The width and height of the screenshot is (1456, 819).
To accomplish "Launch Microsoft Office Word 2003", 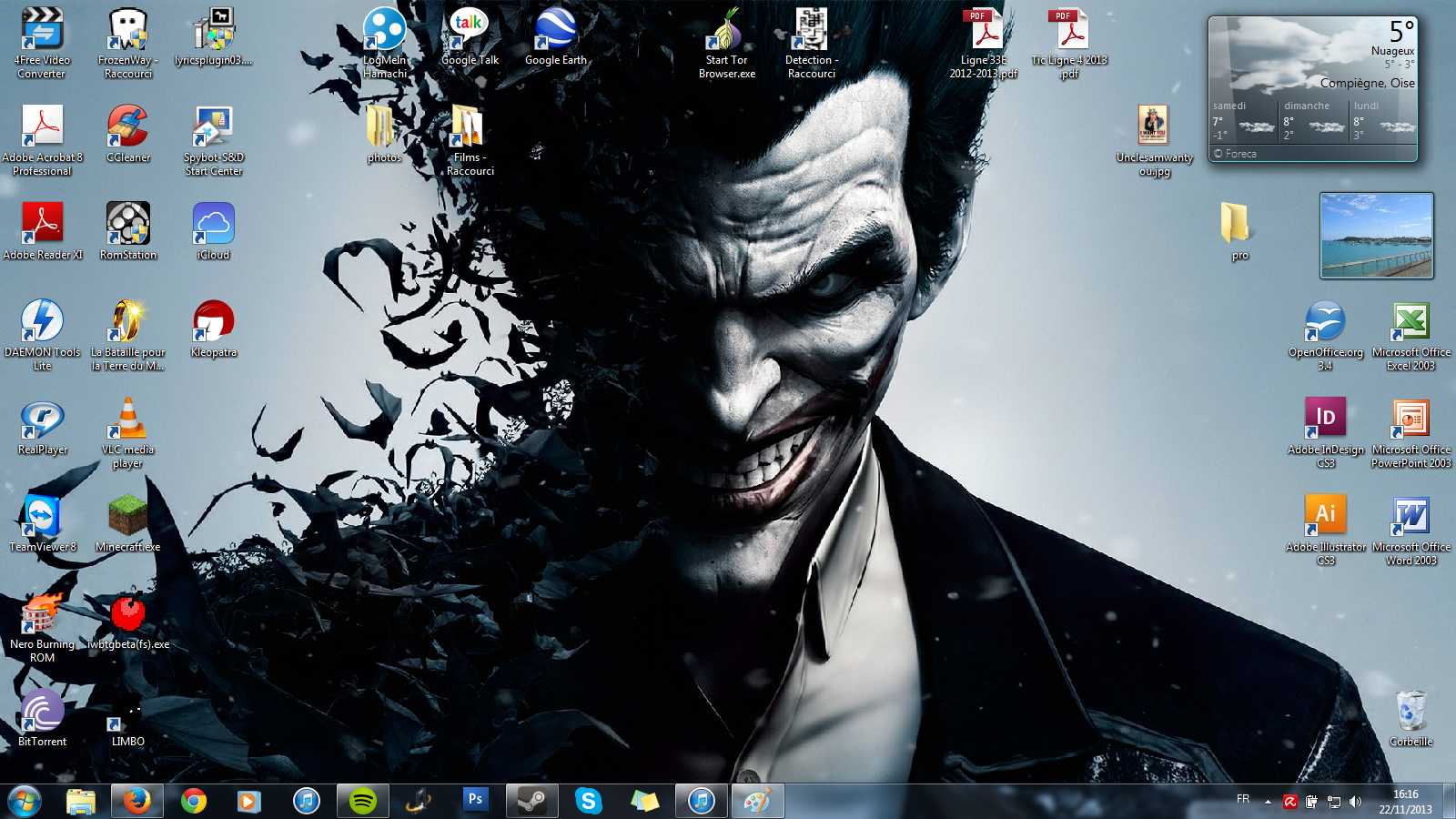I will click(1411, 530).
